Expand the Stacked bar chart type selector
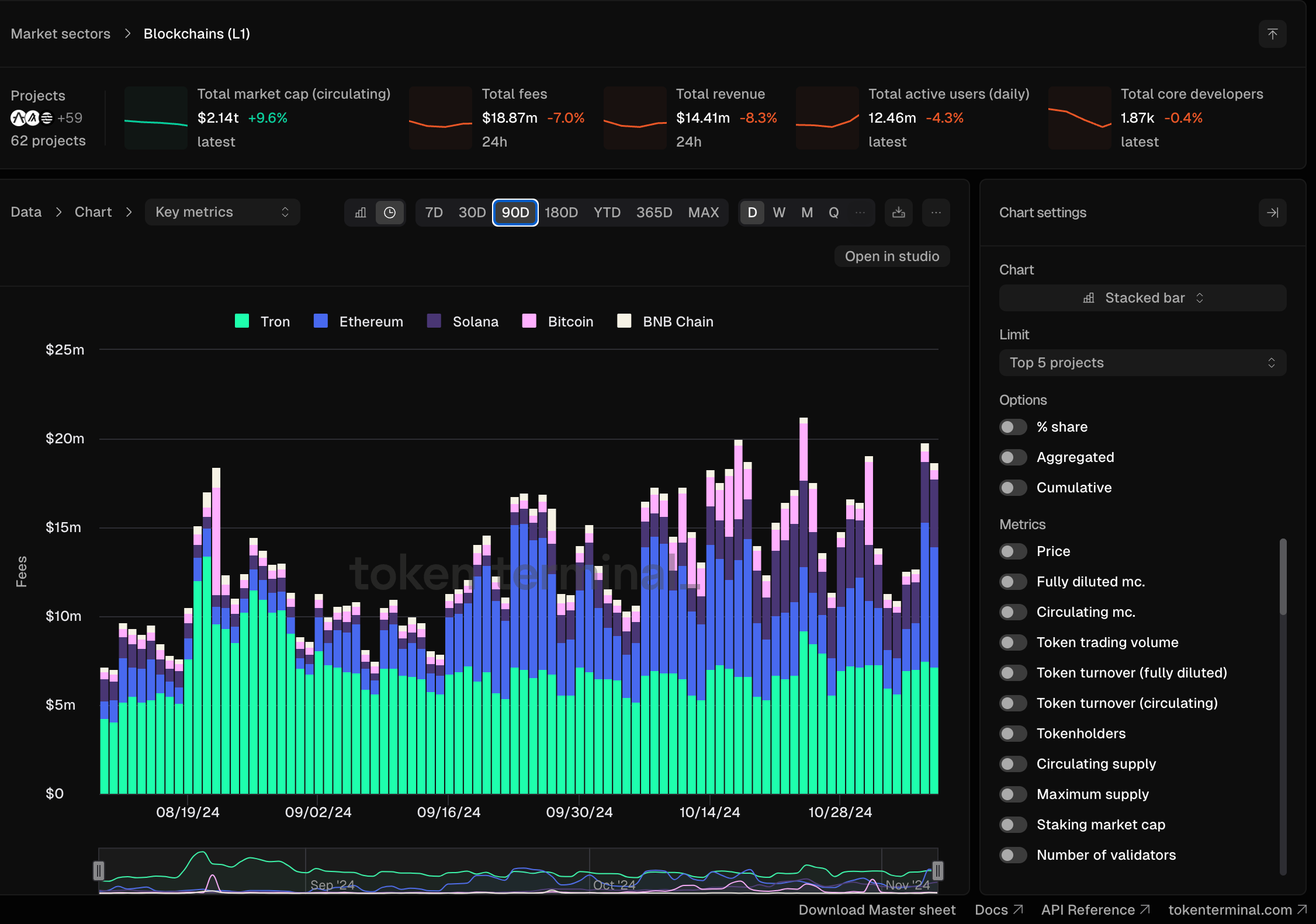This screenshot has width=1316, height=924. (x=1142, y=298)
